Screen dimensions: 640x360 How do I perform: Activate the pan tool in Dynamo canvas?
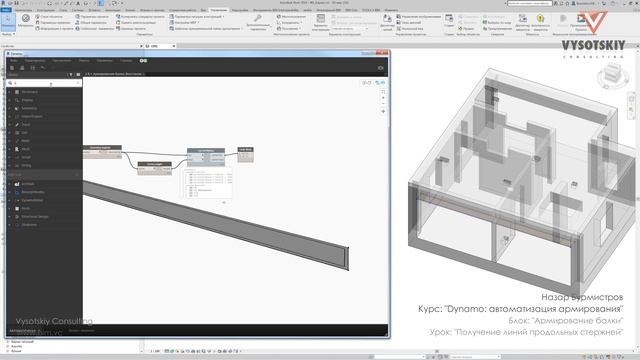tap(383, 111)
